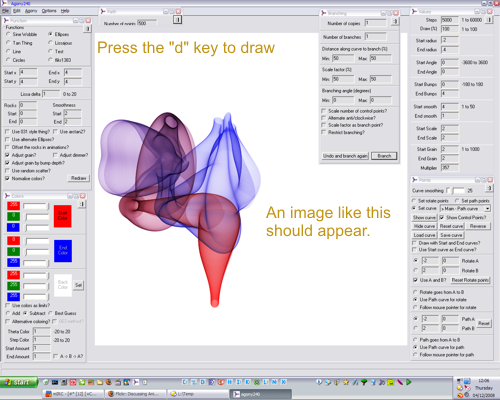Select Set path points radio
500x400 pixels.
(457, 201)
